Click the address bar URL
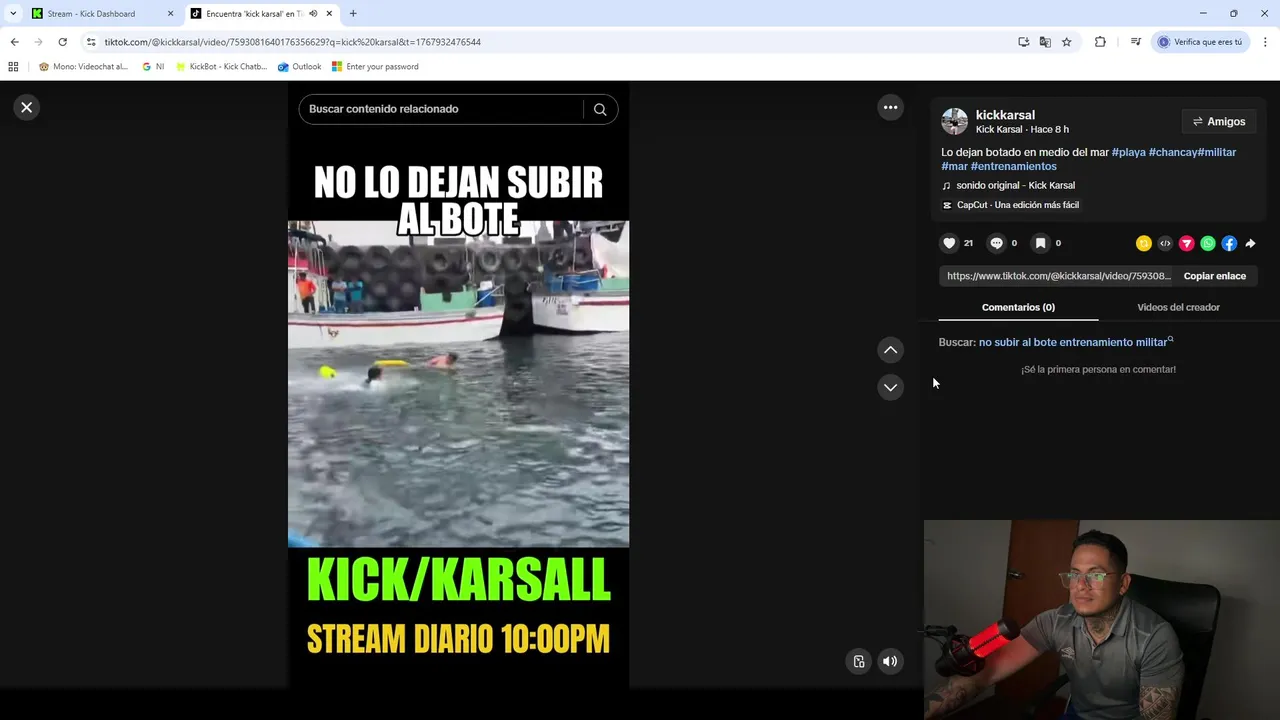The width and height of the screenshot is (1280, 720). click(x=292, y=42)
